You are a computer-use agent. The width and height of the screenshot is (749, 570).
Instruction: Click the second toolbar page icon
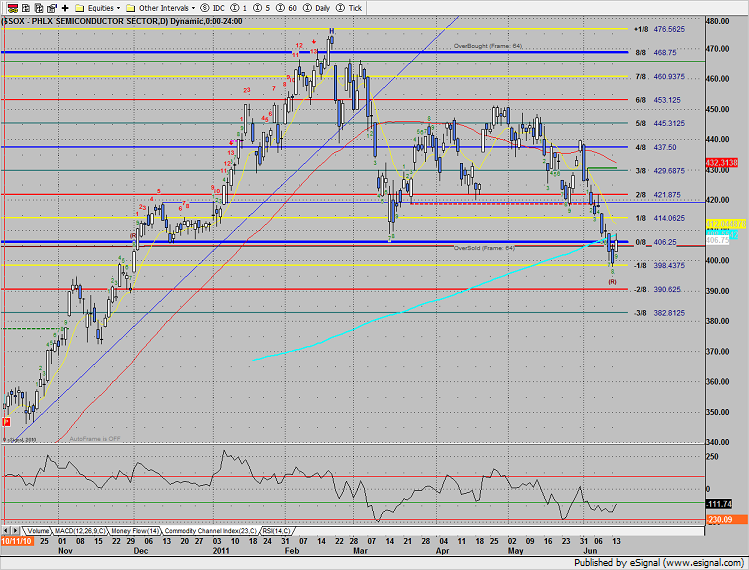26,8
